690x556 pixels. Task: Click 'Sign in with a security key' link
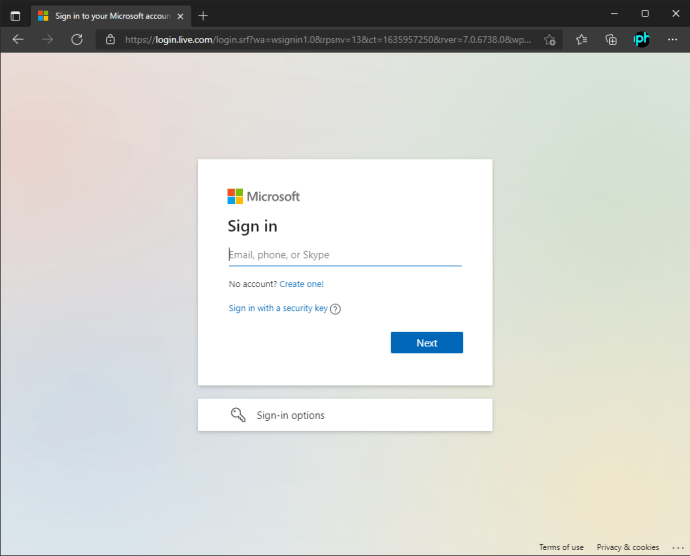pos(278,308)
